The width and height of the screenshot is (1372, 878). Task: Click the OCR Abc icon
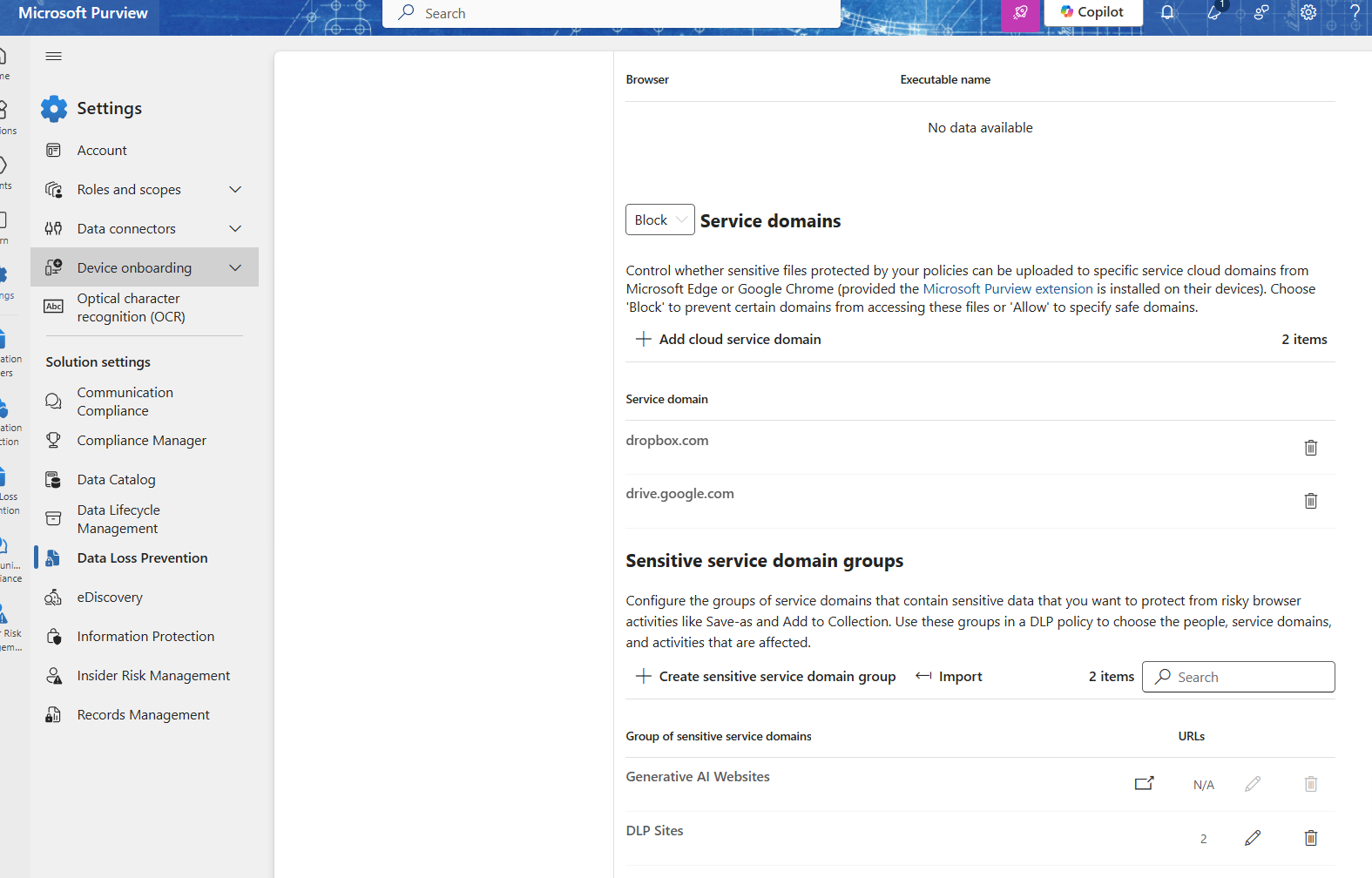[53, 307]
